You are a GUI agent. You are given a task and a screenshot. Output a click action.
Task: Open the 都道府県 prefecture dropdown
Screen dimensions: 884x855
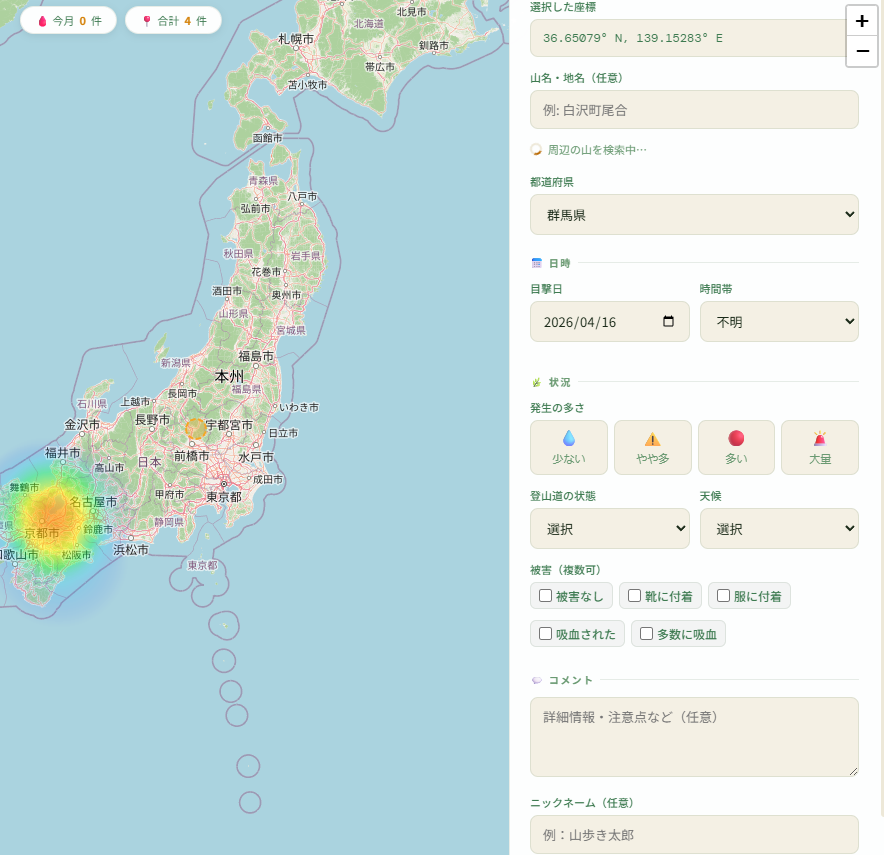tap(694, 215)
